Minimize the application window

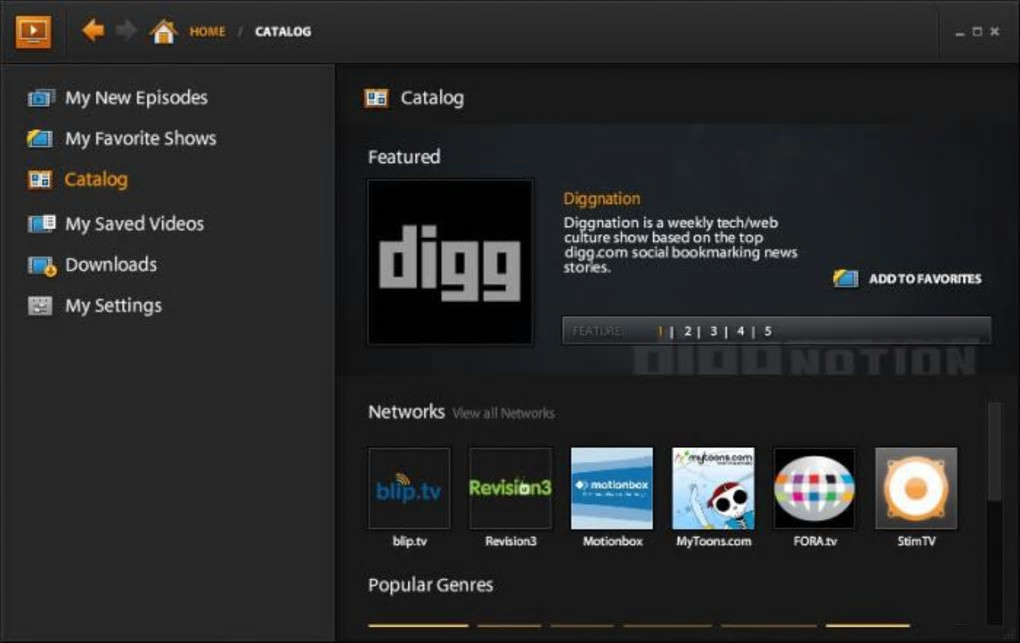pyautogui.click(x=960, y=32)
